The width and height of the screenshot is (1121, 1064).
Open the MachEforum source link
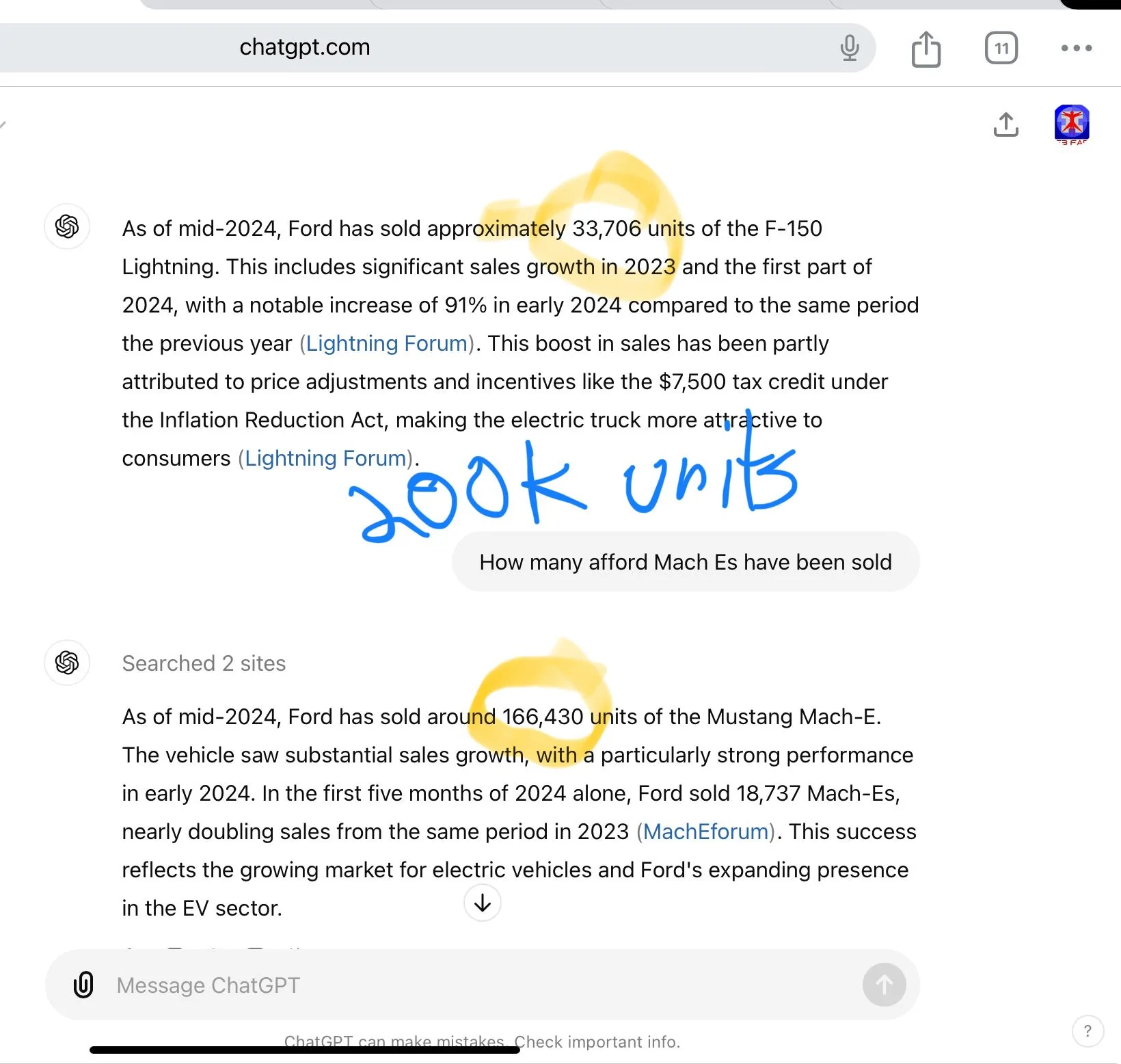pos(706,832)
